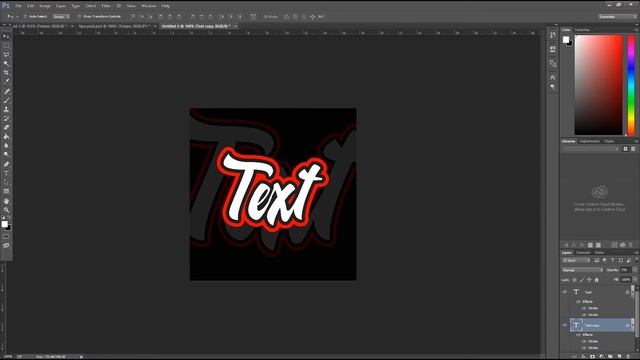This screenshot has height=360, width=640.
Task: Select the Brush tool
Action: click(x=6, y=100)
